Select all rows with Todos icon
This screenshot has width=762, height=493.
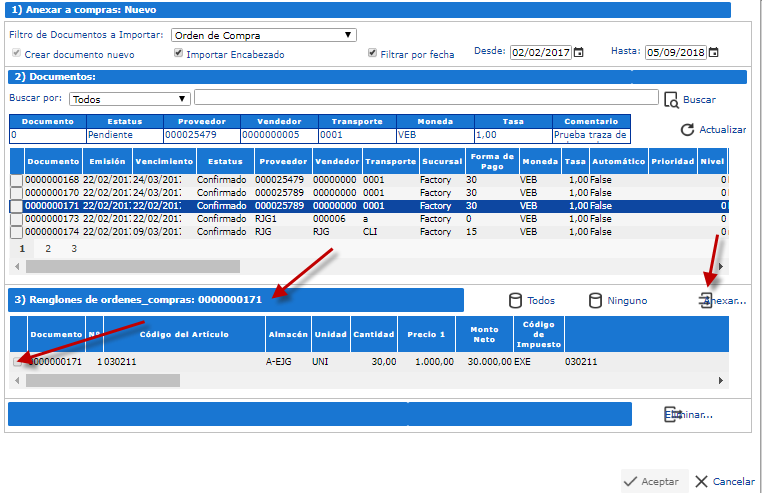516,300
